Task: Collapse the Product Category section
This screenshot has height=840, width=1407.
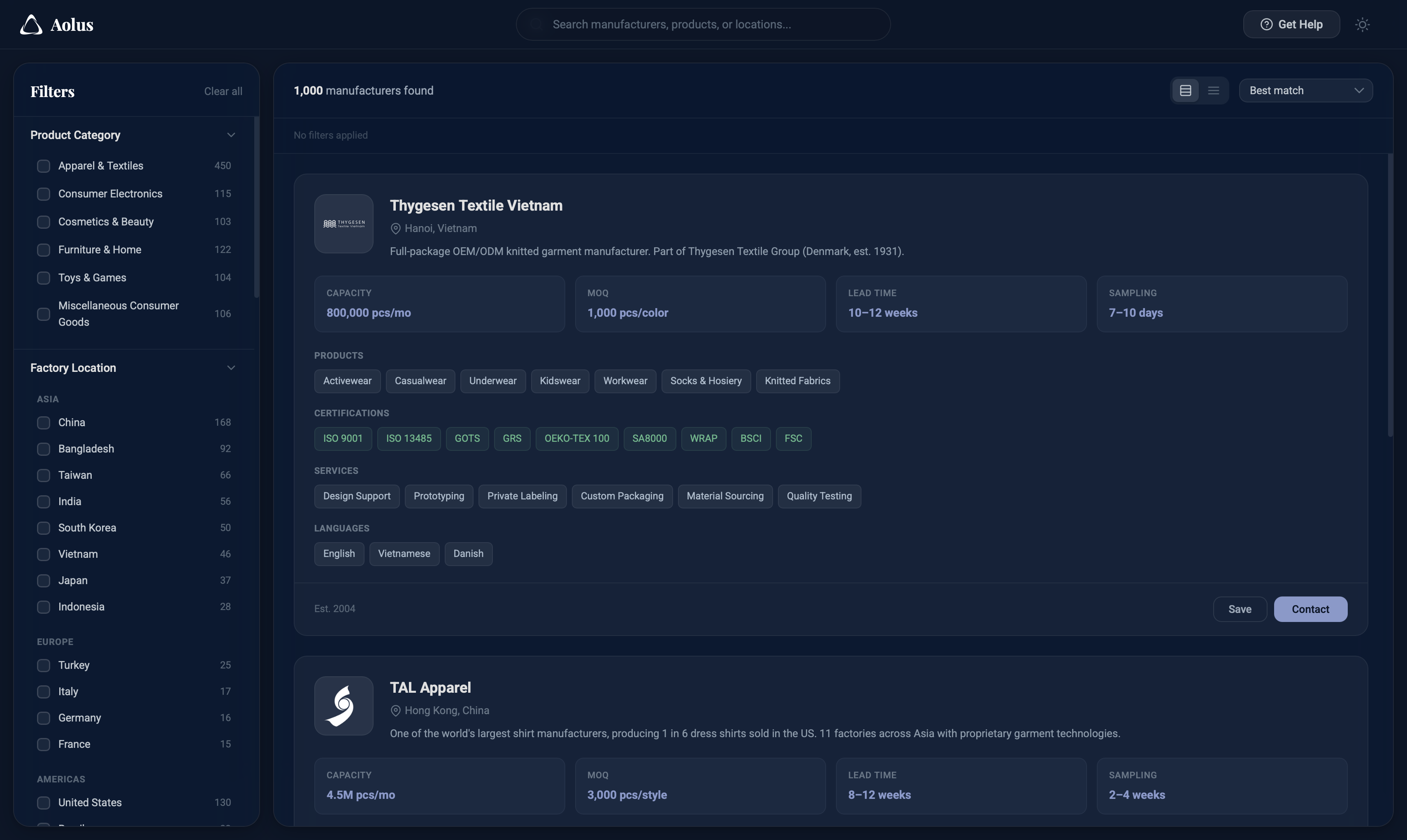Action: (x=231, y=135)
